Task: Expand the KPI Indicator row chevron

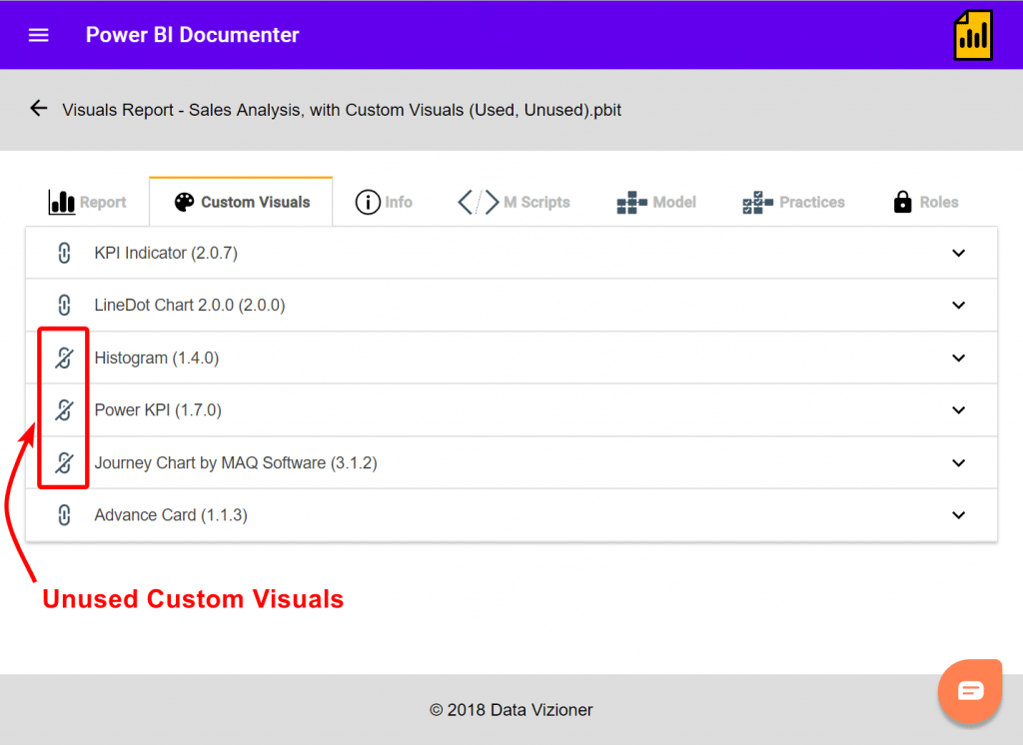Action: click(x=958, y=253)
